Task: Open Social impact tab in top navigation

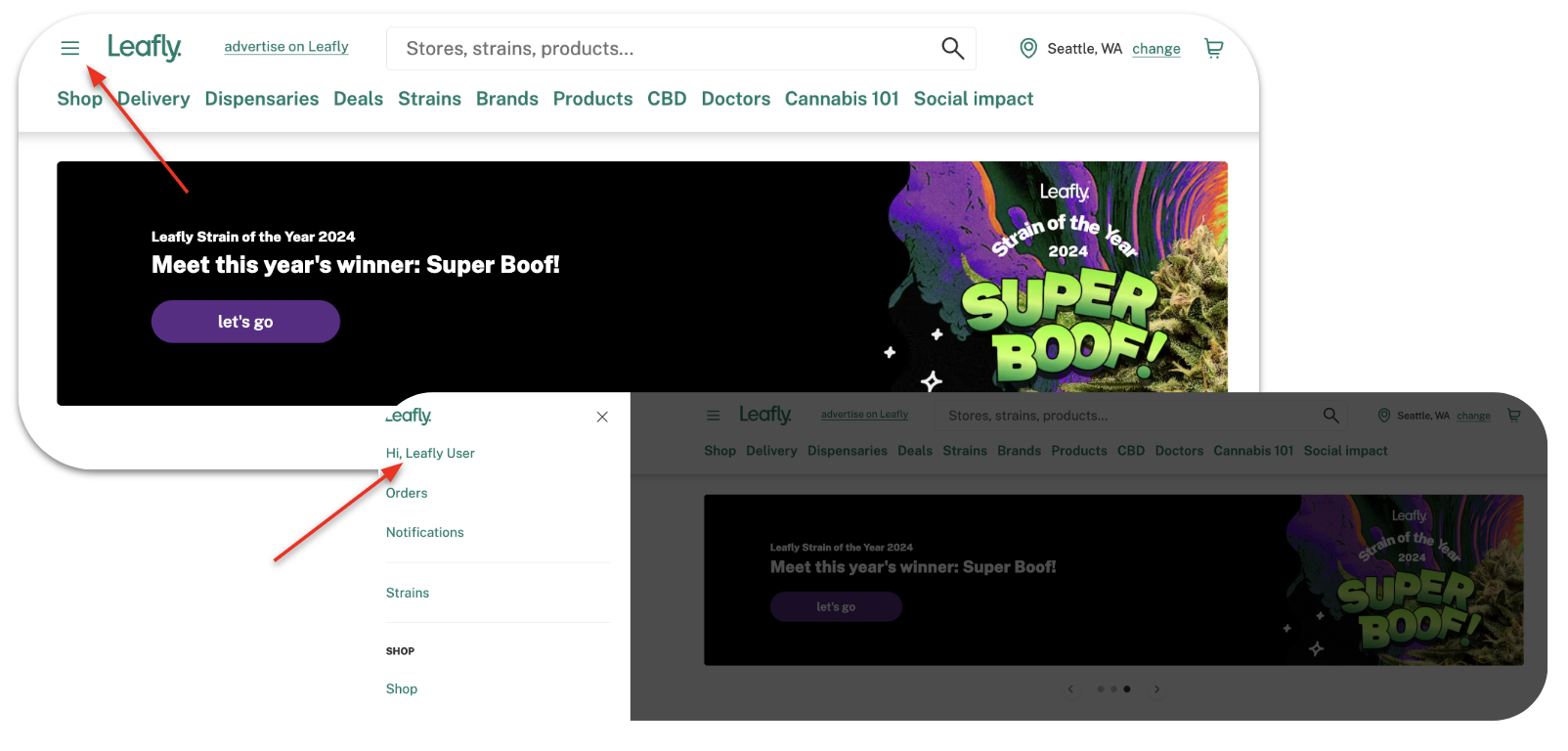Action: pyautogui.click(x=974, y=99)
